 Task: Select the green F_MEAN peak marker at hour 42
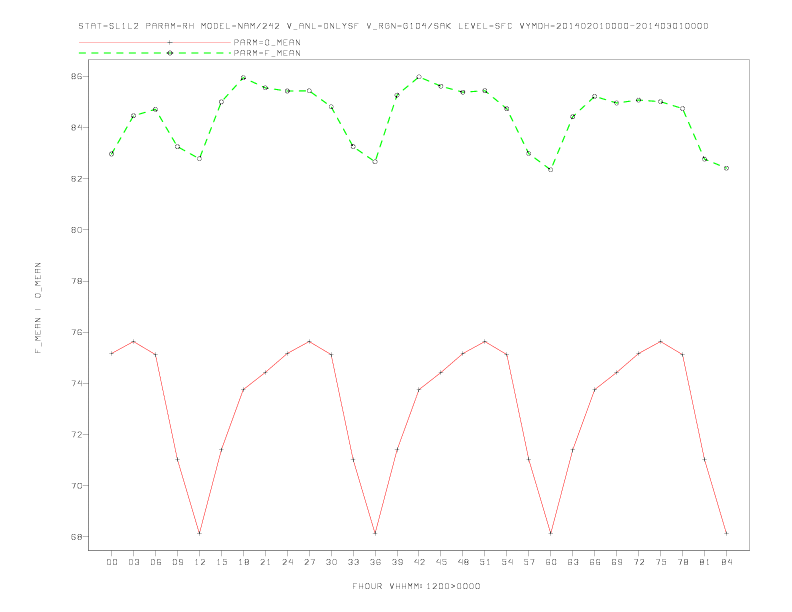point(419,77)
